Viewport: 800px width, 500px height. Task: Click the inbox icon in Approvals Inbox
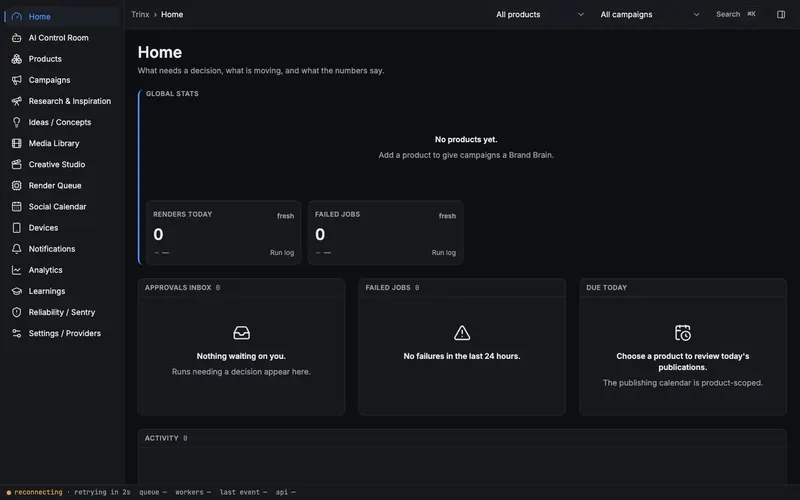(x=241, y=333)
